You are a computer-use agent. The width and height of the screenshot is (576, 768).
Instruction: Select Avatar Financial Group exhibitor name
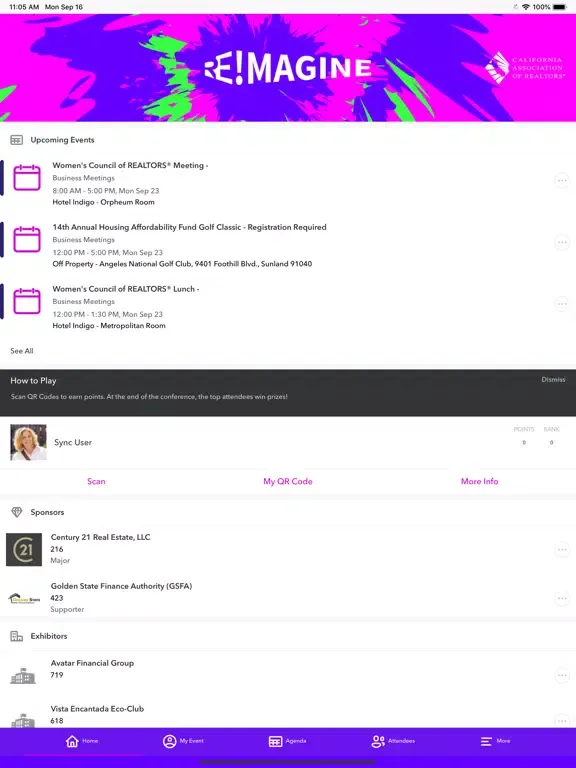click(92, 663)
